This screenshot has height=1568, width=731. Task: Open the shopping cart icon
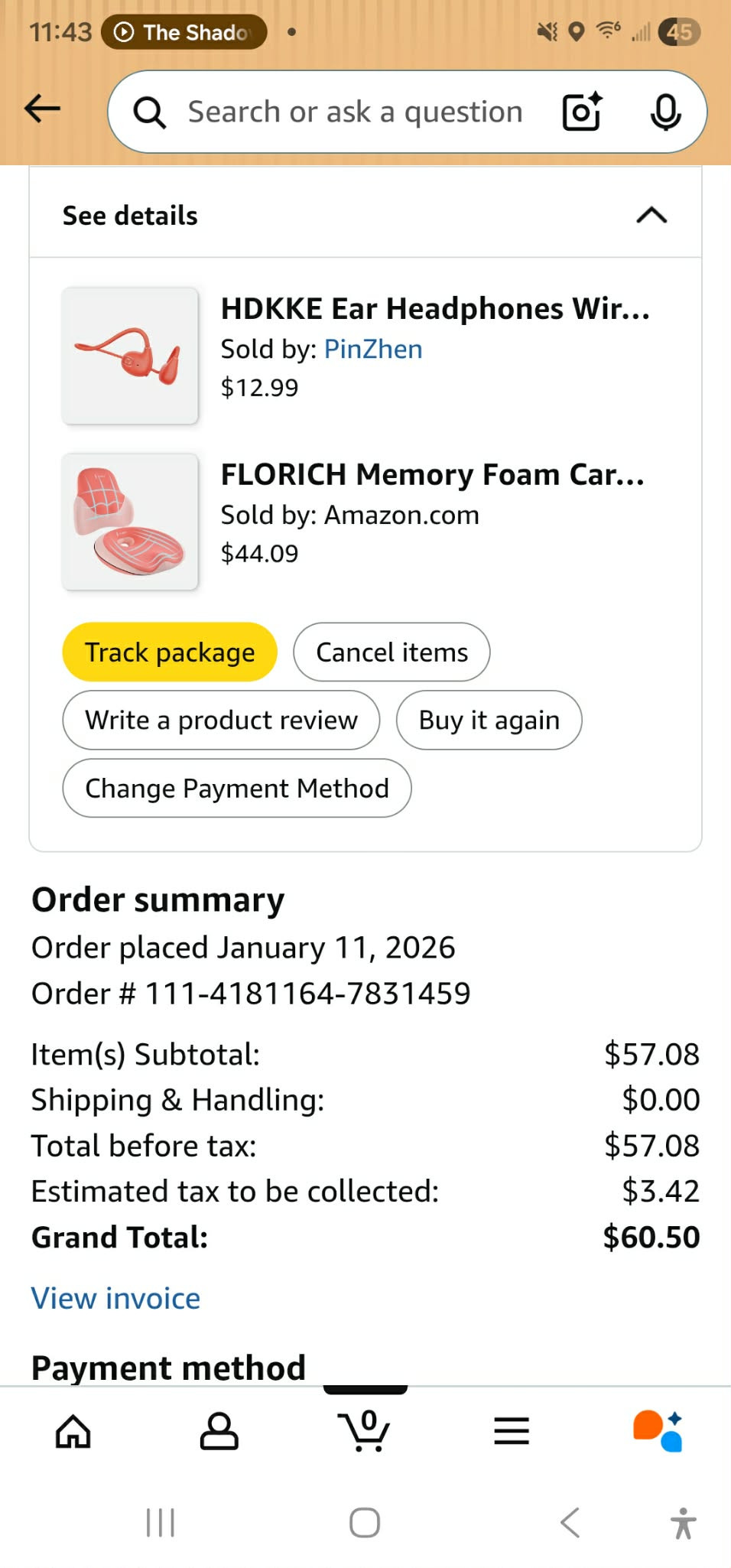(x=364, y=1430)
